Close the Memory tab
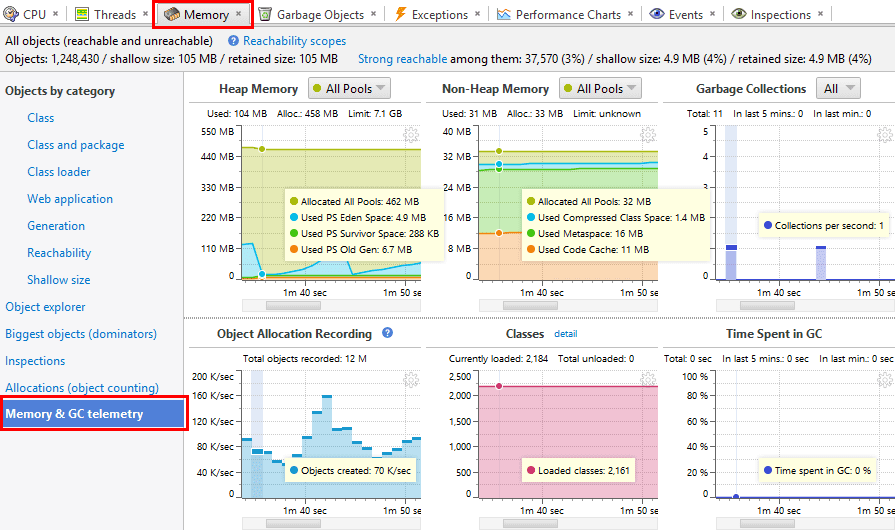Screen dimensions: 895x530 (x=239, y=14)
